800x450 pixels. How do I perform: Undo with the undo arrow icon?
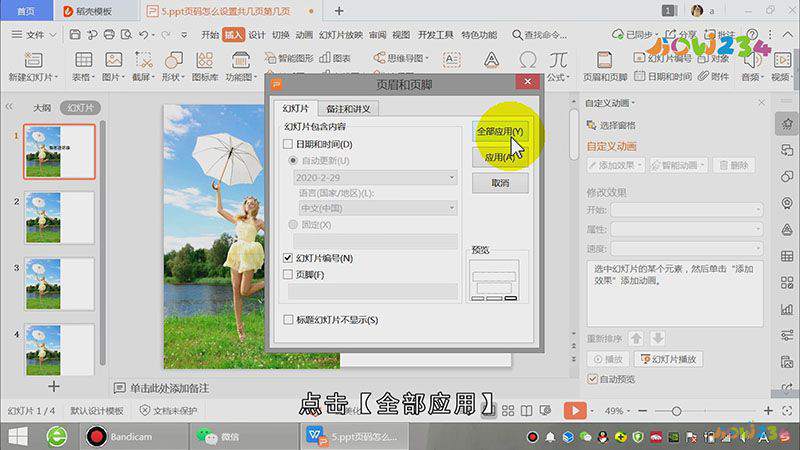tap(144, 35)
